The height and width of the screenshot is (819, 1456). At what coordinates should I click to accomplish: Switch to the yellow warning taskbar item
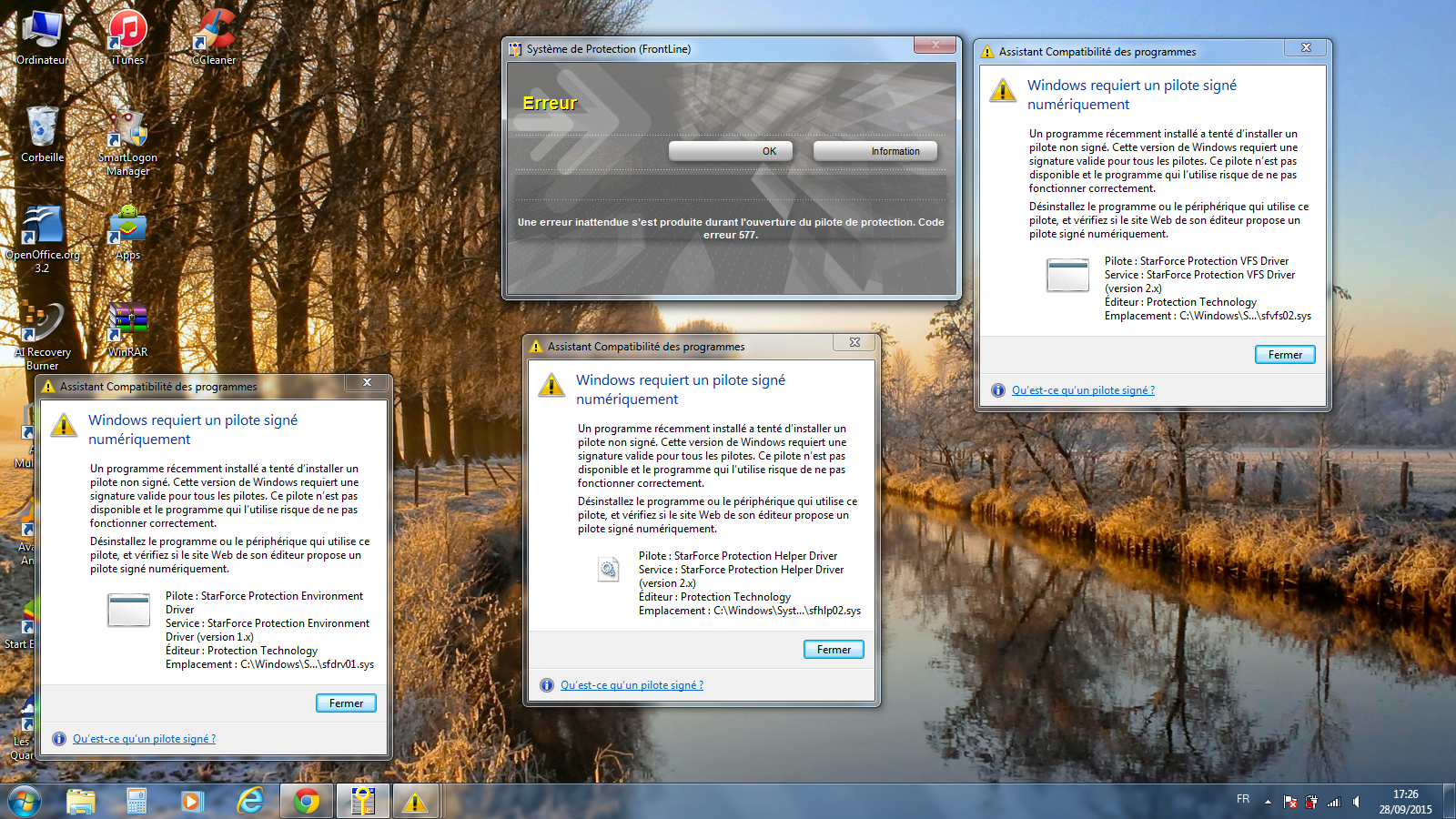point(415,802)
